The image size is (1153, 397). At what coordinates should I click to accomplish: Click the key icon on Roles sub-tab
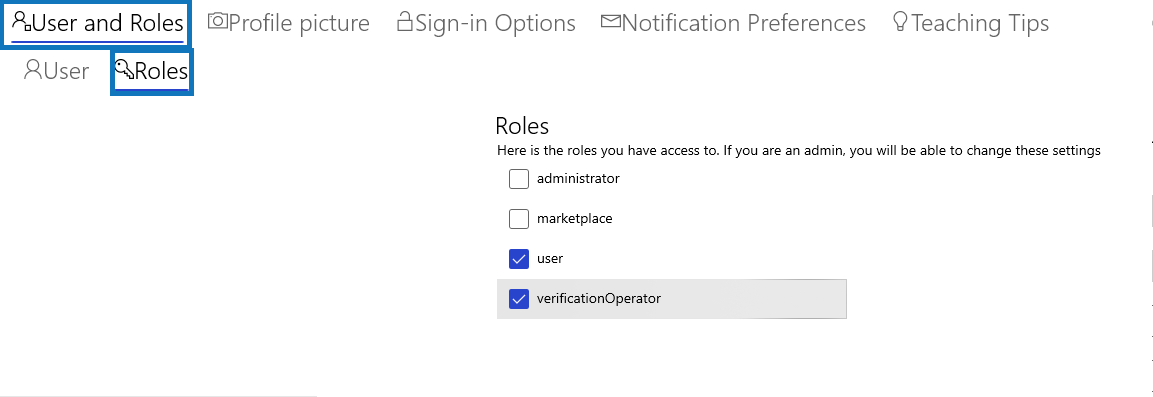(x=125, y=69)
